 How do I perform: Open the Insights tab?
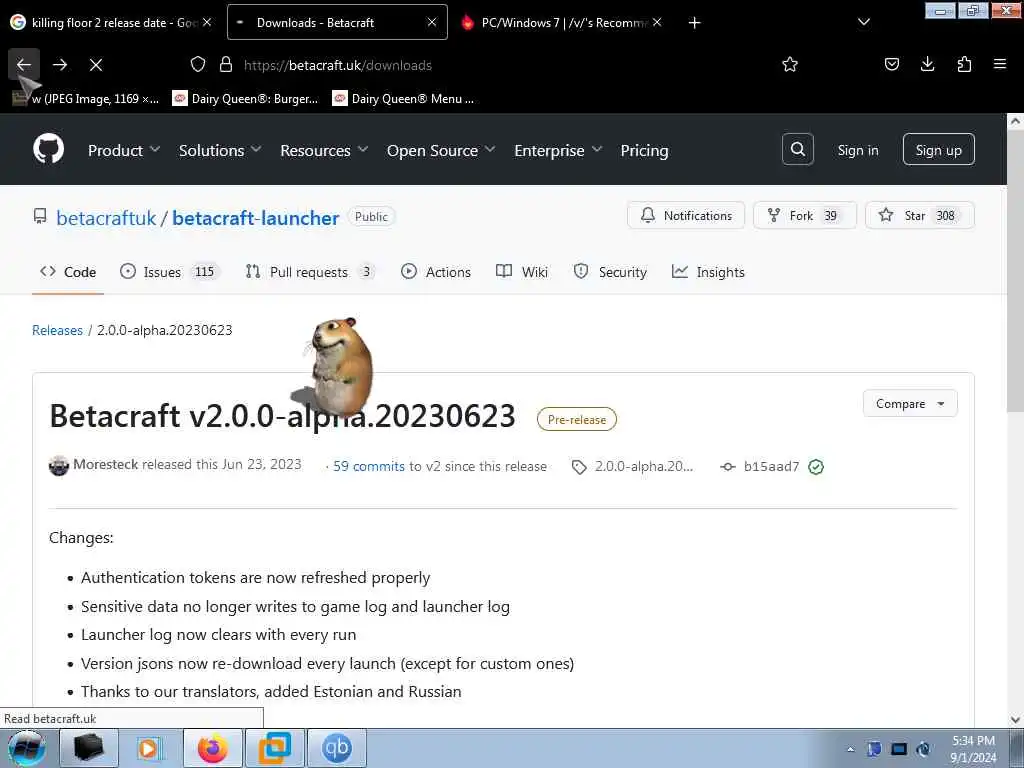(709, 272)
